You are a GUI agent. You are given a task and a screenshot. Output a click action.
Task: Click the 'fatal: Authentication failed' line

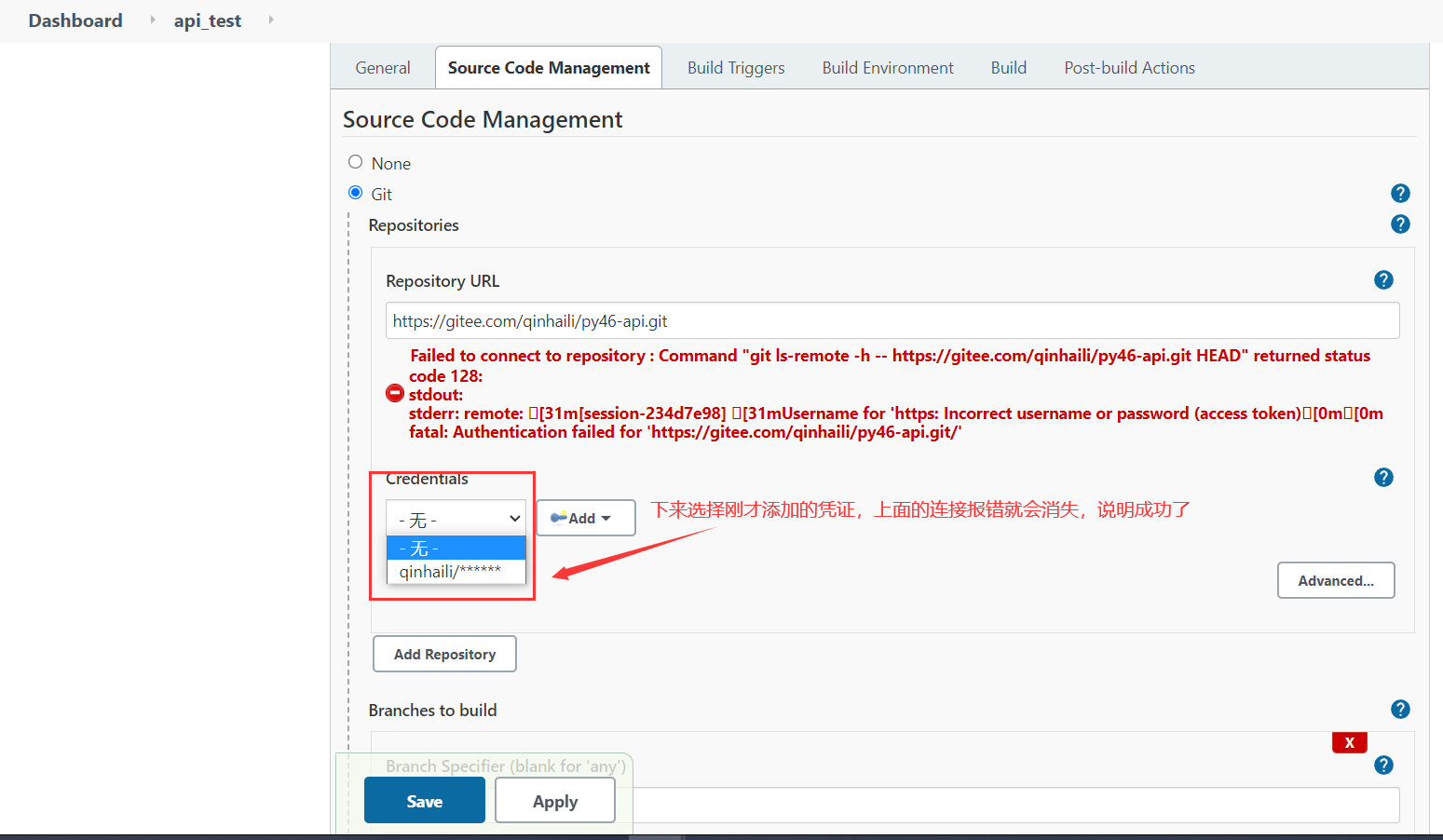tap(686, 432)
